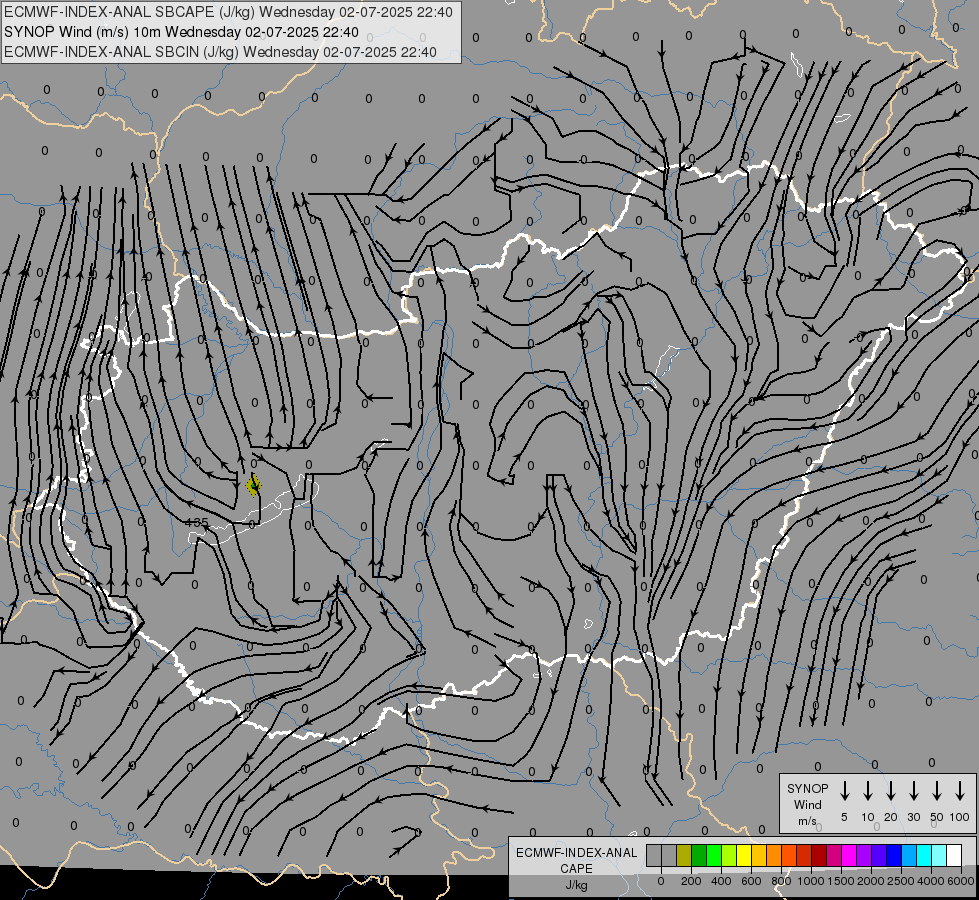Click the SBCIN title line in header

pyautogui.click(x=220, y=52)
